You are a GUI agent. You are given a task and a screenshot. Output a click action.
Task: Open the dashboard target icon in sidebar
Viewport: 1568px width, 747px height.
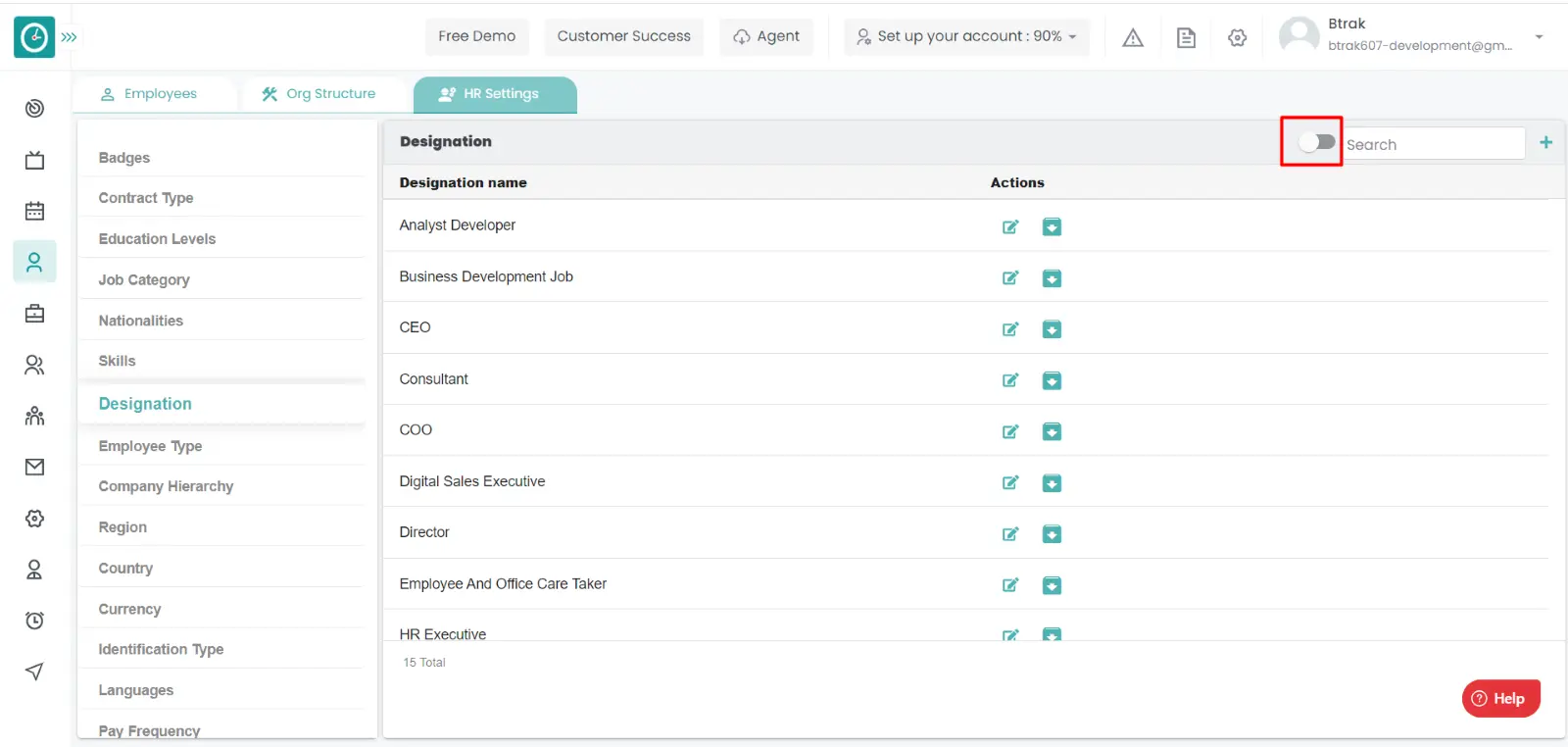[x=34, y=108]
